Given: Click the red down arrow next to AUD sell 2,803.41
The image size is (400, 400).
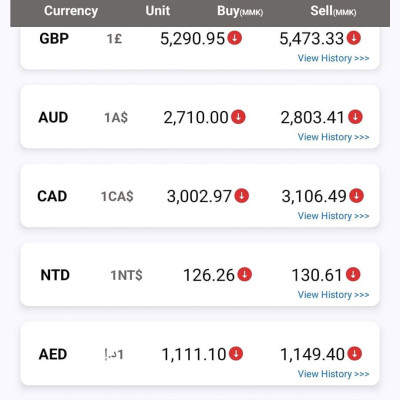Looking at the screenshot, I should coord(355,117).
